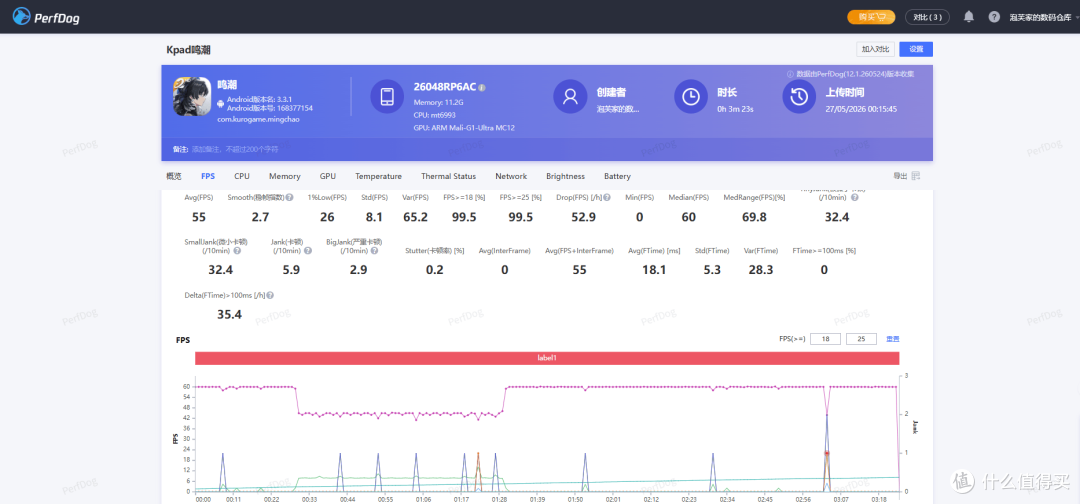Select the red label1 bar above chart
The width and height of the screenshot is (1080, 504).
click(x=547, y=358)
